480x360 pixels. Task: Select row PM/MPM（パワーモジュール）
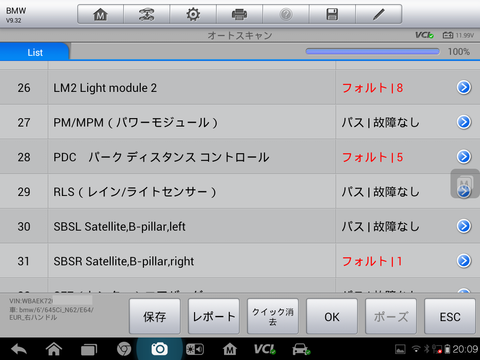coord(240,122)
